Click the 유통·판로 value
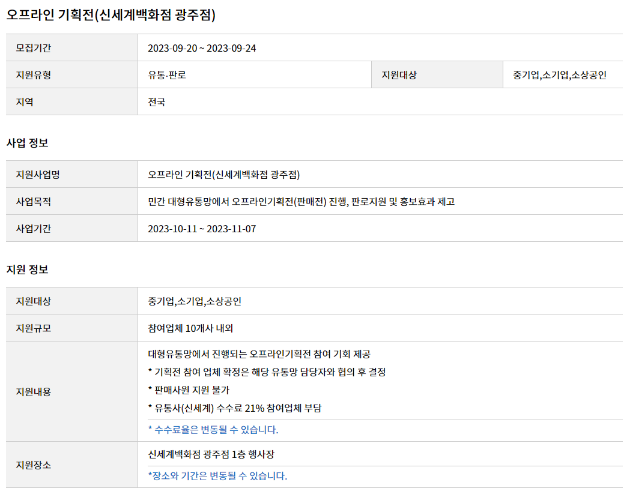Image resolution: width=623 pixels, height=493 pixels. pos(167,75)
